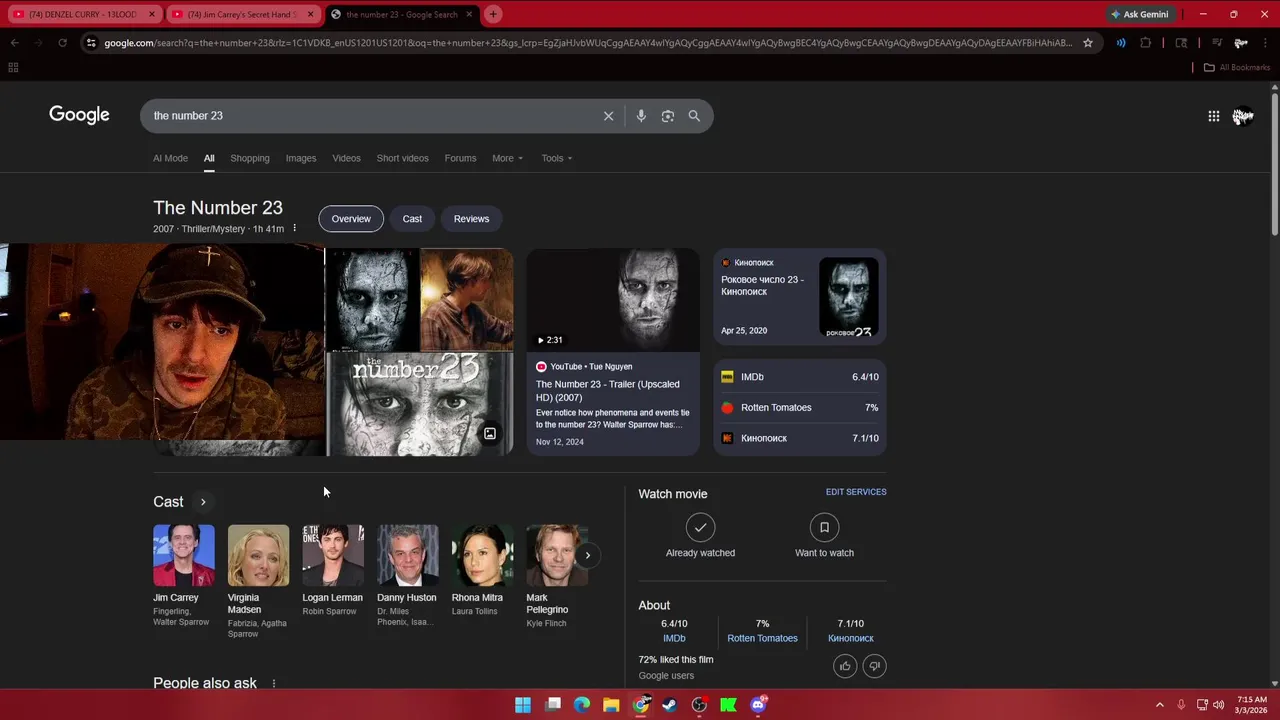Bookmark this page with the star icon
The height and width of the screenshot is (720, 1280).
tap(1088, 43)
